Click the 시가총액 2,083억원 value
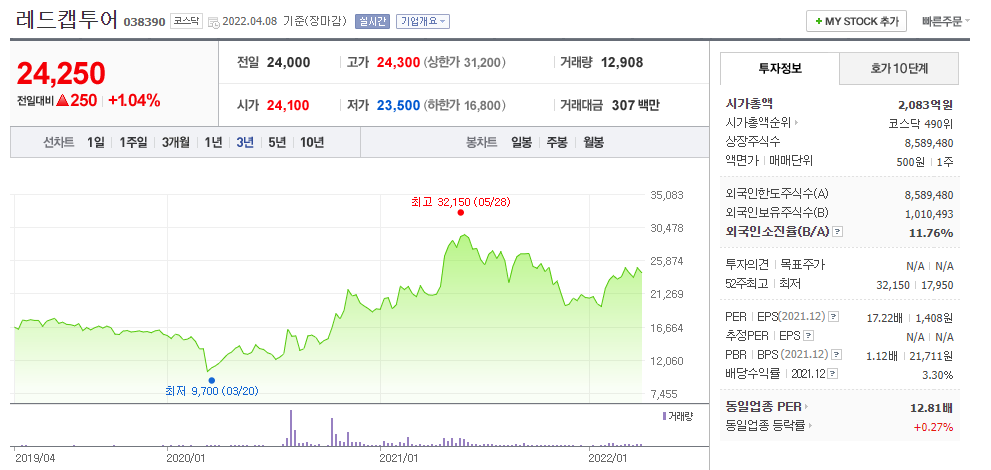991x470 pixels. click(x=925, y=105)
